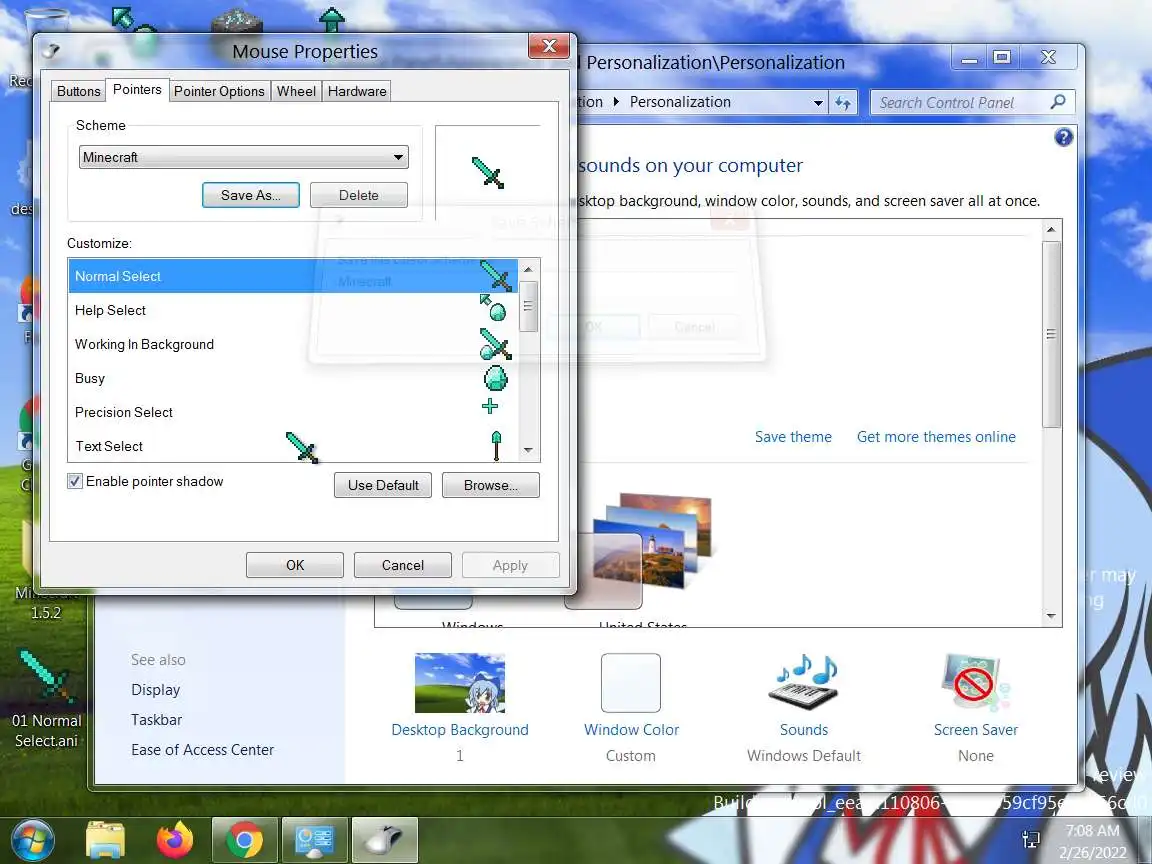Click the Busy diamond cursor icon
Screen dimensions: 1152x864
(496, 378)
